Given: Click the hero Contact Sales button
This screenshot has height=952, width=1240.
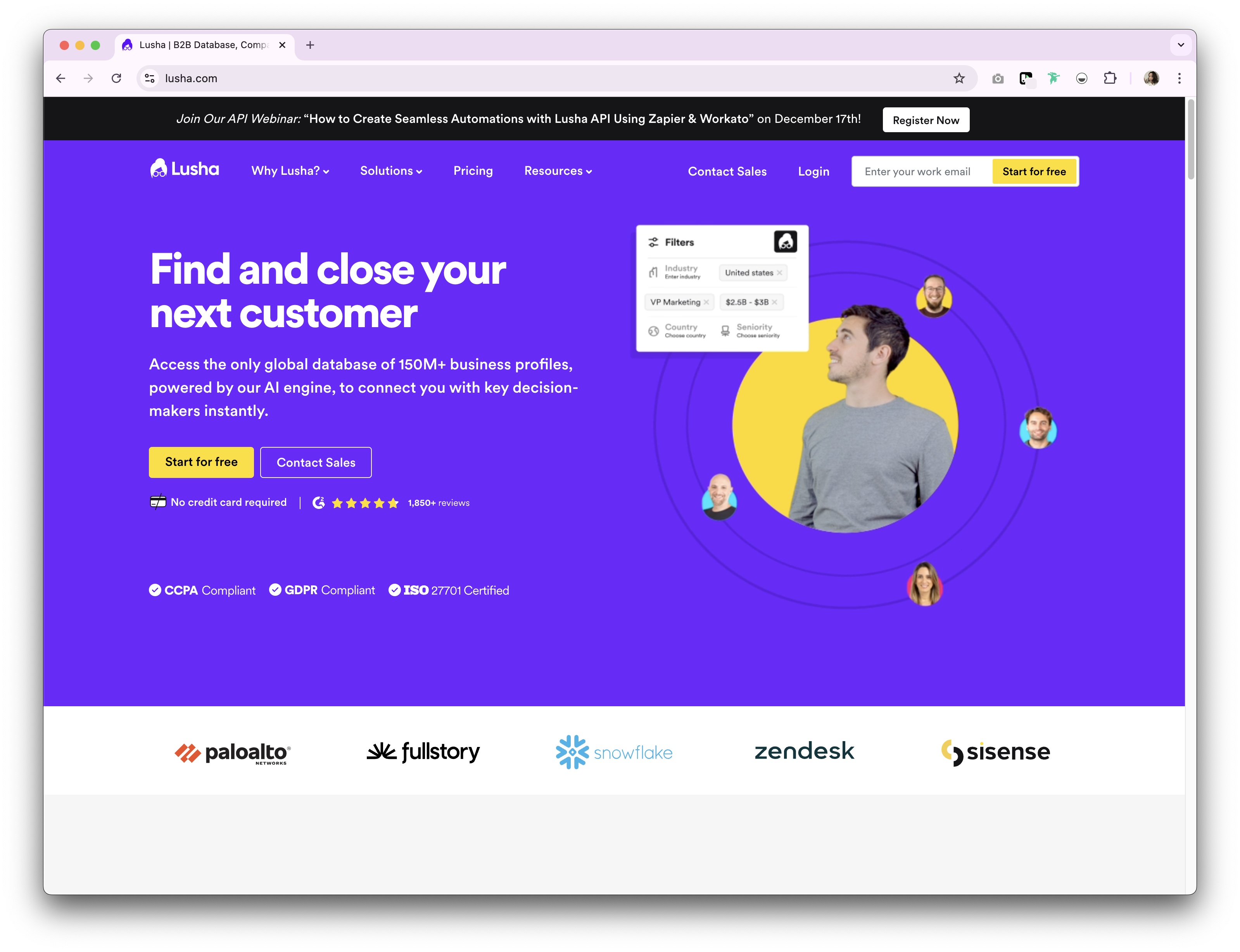Looking at the screenshot, I should [x=316, y=462].
